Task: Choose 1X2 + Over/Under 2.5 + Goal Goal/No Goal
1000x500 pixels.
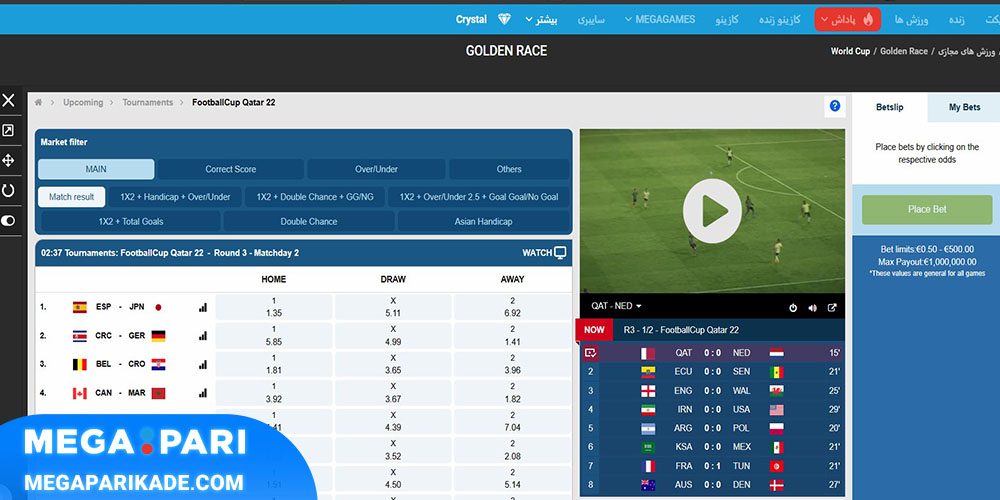Action: [479, 197]
